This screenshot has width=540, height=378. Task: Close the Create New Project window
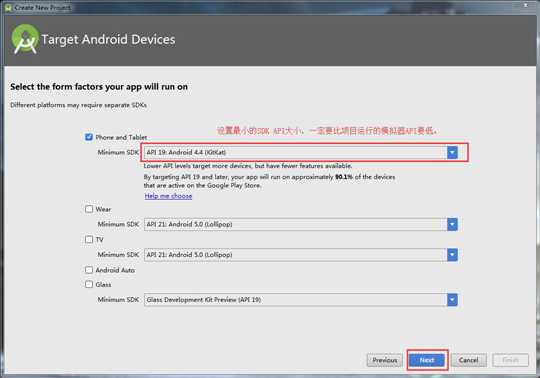(x=526, y=5)
